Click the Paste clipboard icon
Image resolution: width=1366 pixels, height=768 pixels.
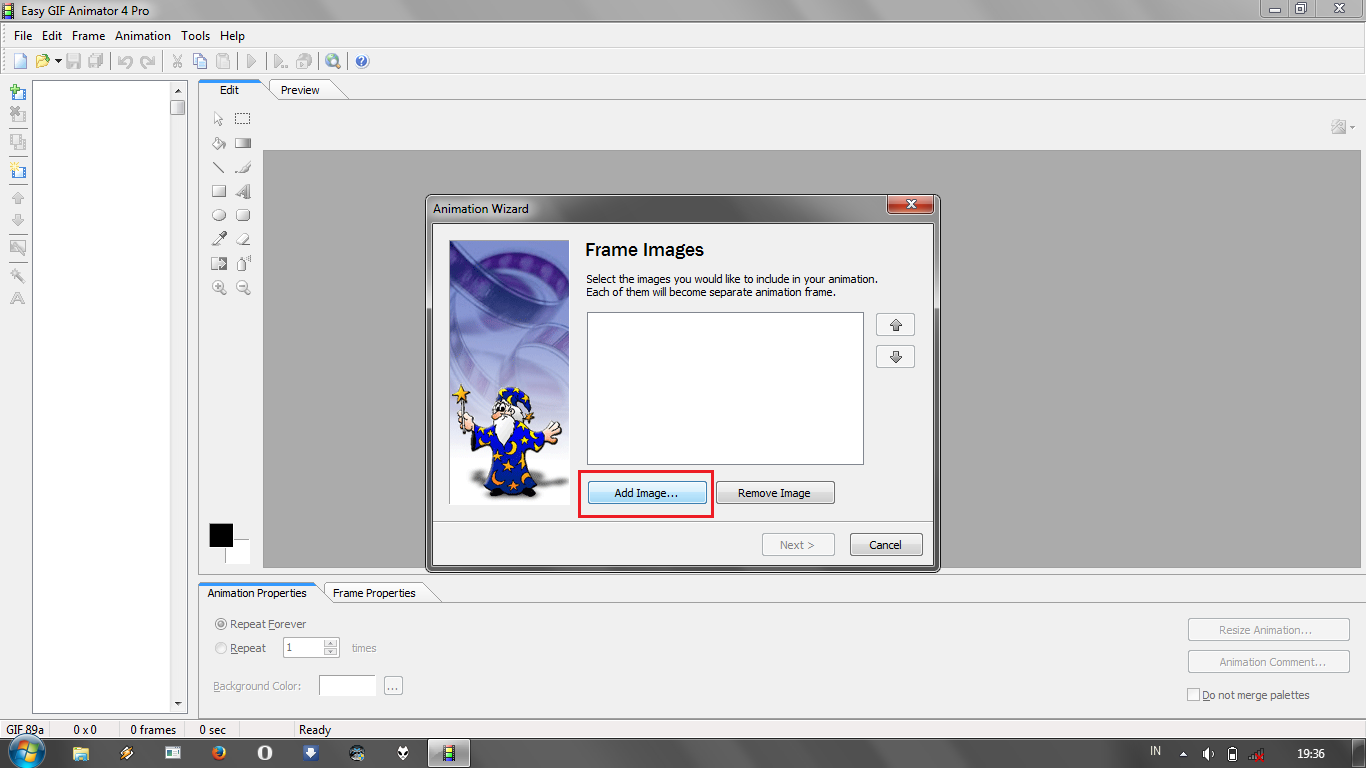223,61
